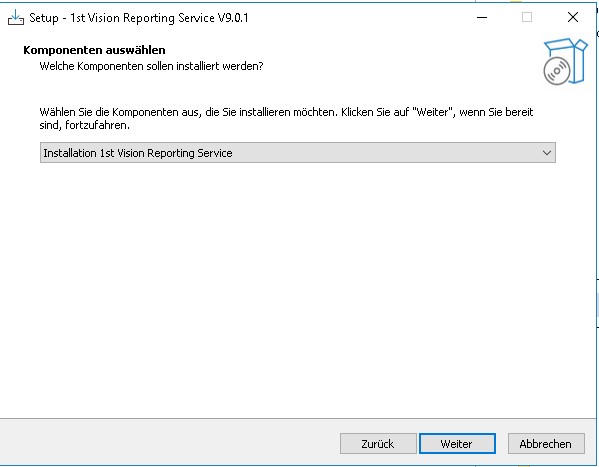This screenshot has height=467, width=599.
Task: Click the greyed-out maximize button
Action: [x=527, y=17]
